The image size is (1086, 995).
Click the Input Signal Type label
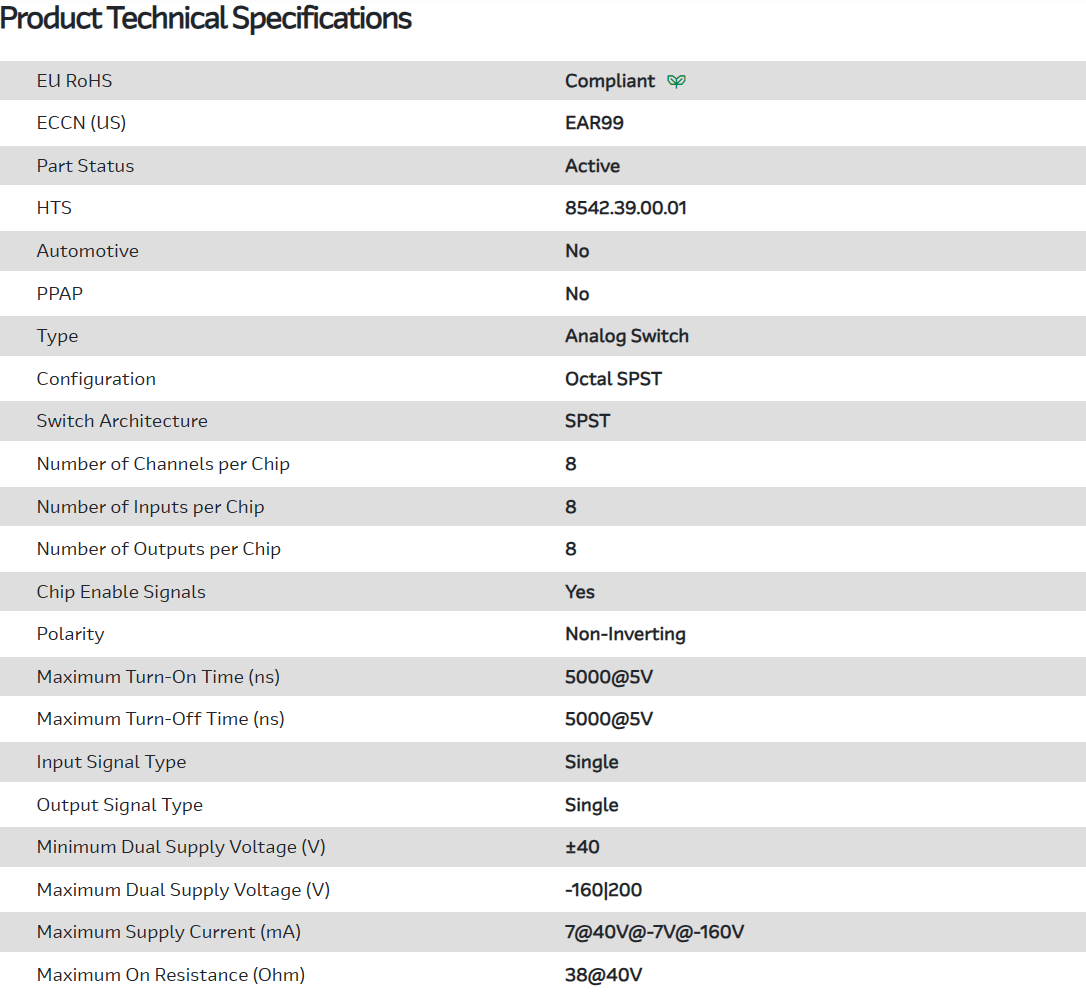(111, 762)
